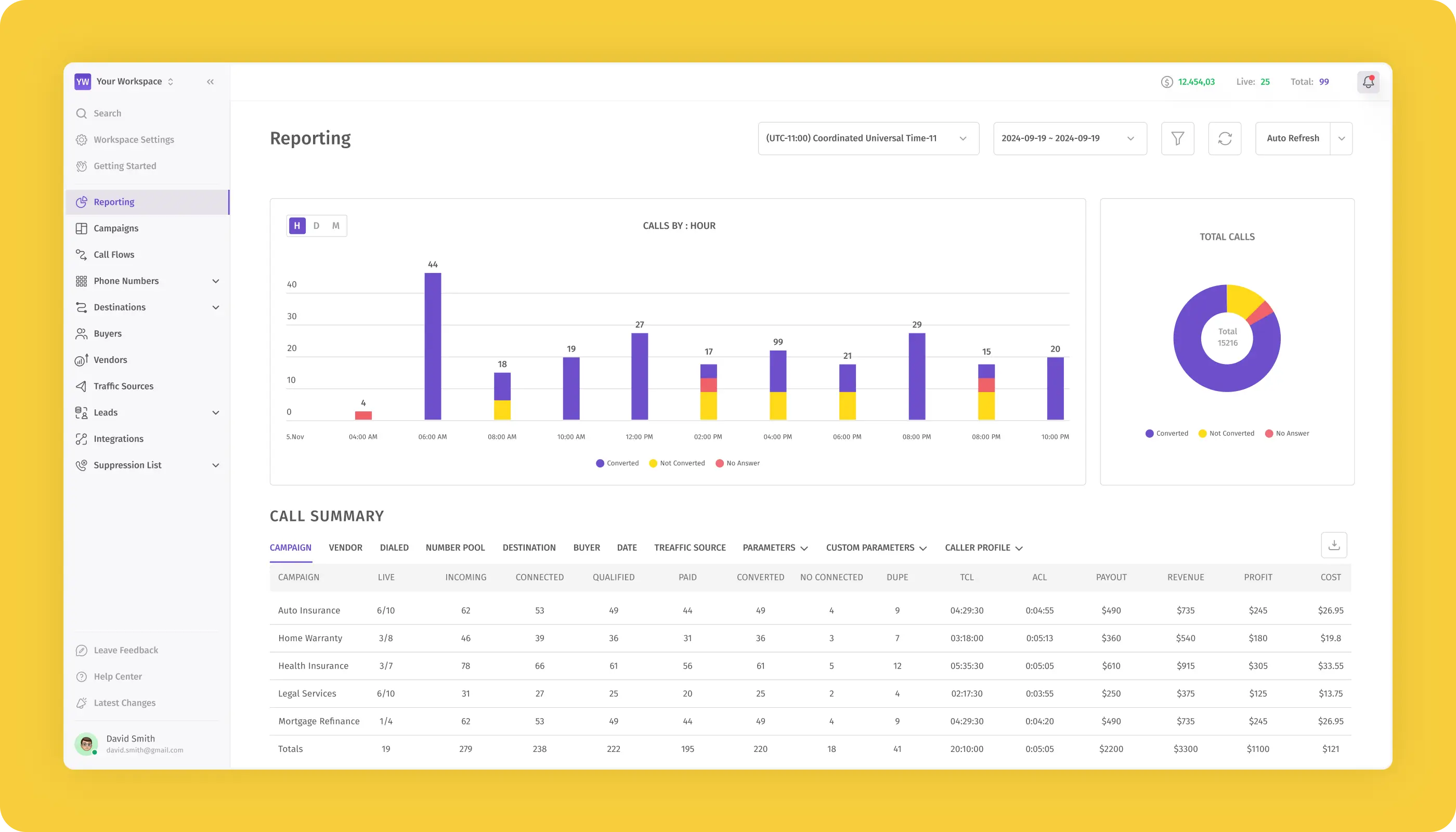Switch chart to monthly view (M)
Image resolution: width=1456 pixels, height=832 pixels.
tap(335, 226)
